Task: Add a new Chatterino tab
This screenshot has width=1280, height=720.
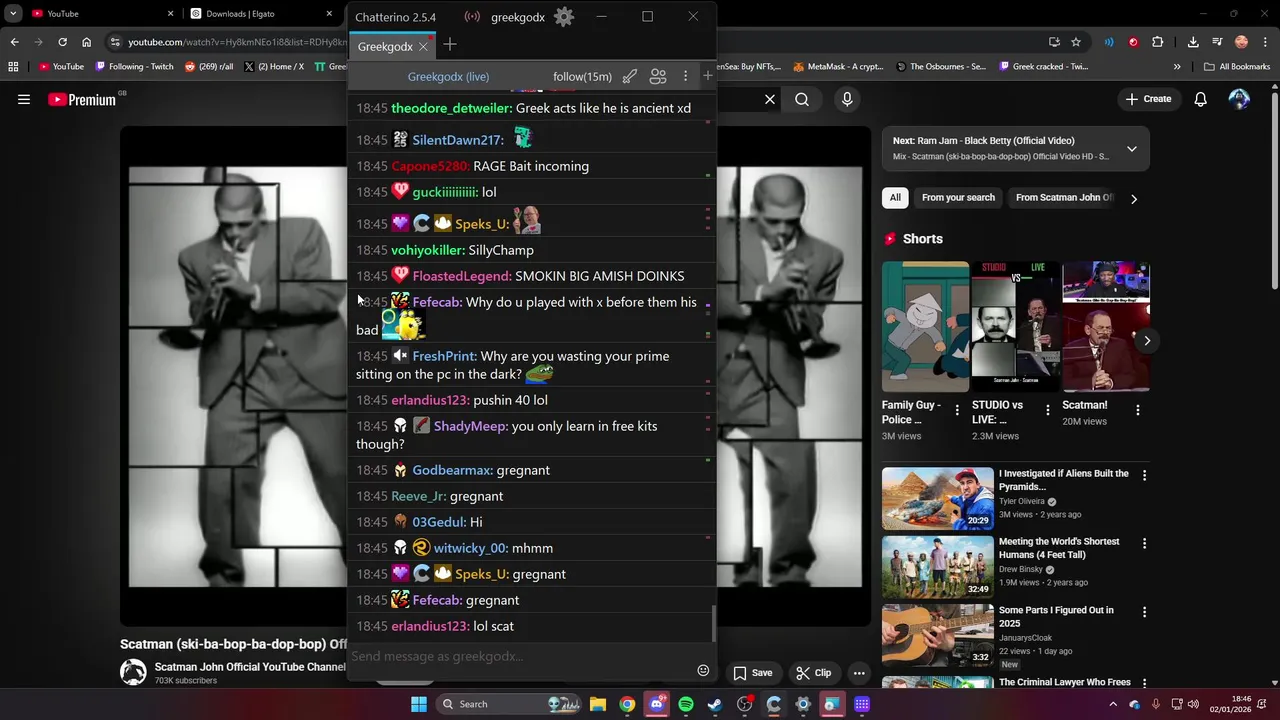Action: pos(450,44)
